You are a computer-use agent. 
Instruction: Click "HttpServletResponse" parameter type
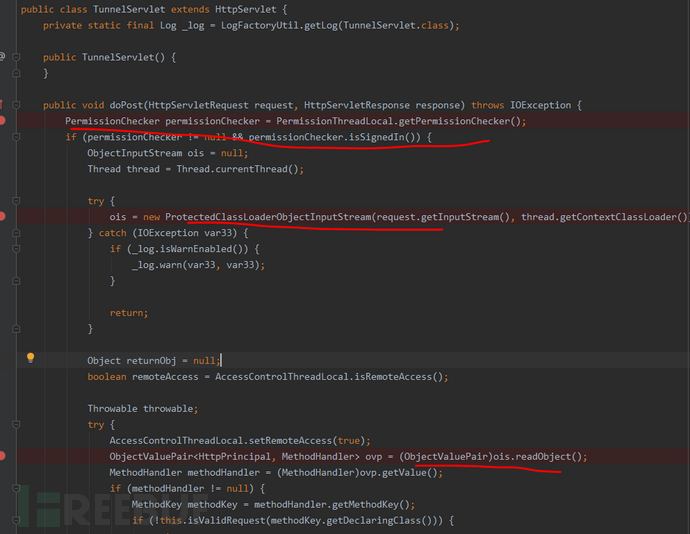point(356,105)
